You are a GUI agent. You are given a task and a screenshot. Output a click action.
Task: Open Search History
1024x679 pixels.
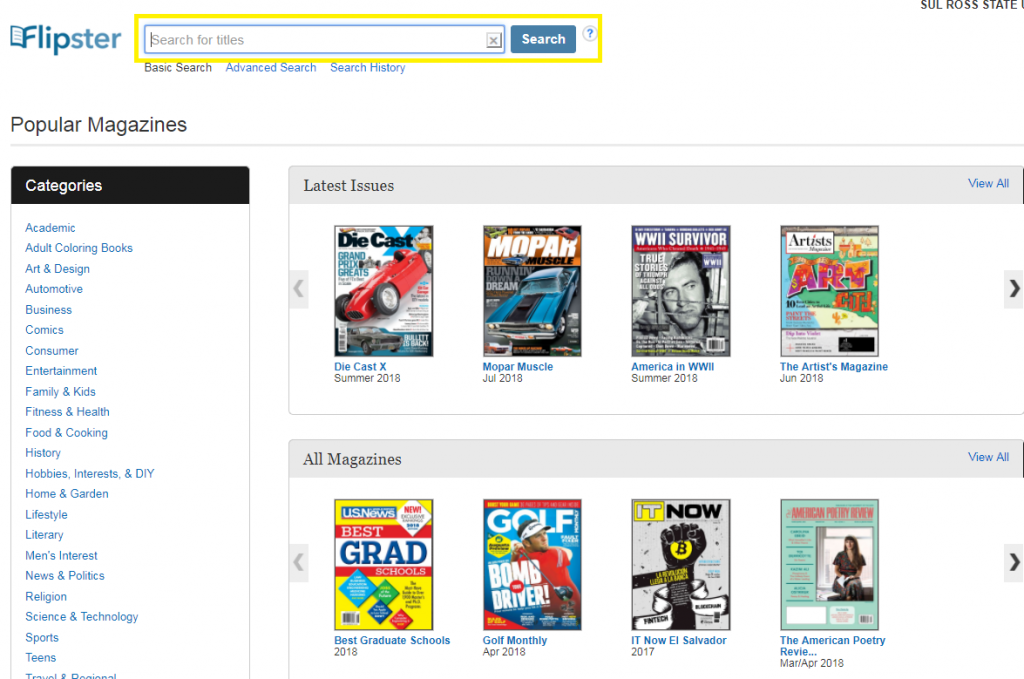[367, 67]
